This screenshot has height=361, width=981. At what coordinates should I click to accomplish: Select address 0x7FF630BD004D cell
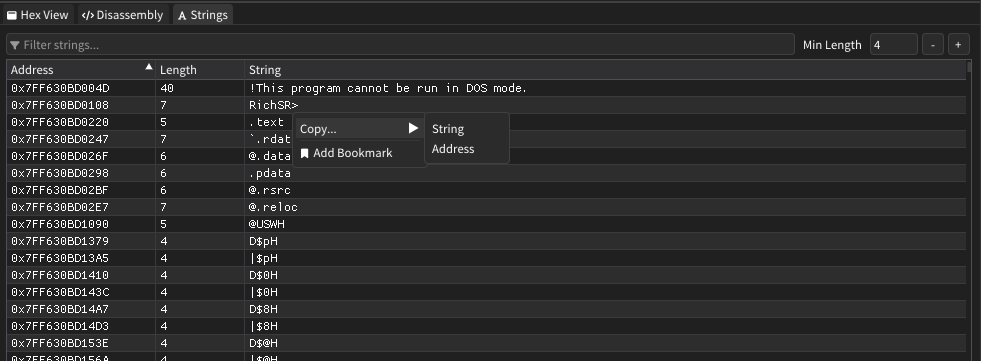tap(60, 88)
